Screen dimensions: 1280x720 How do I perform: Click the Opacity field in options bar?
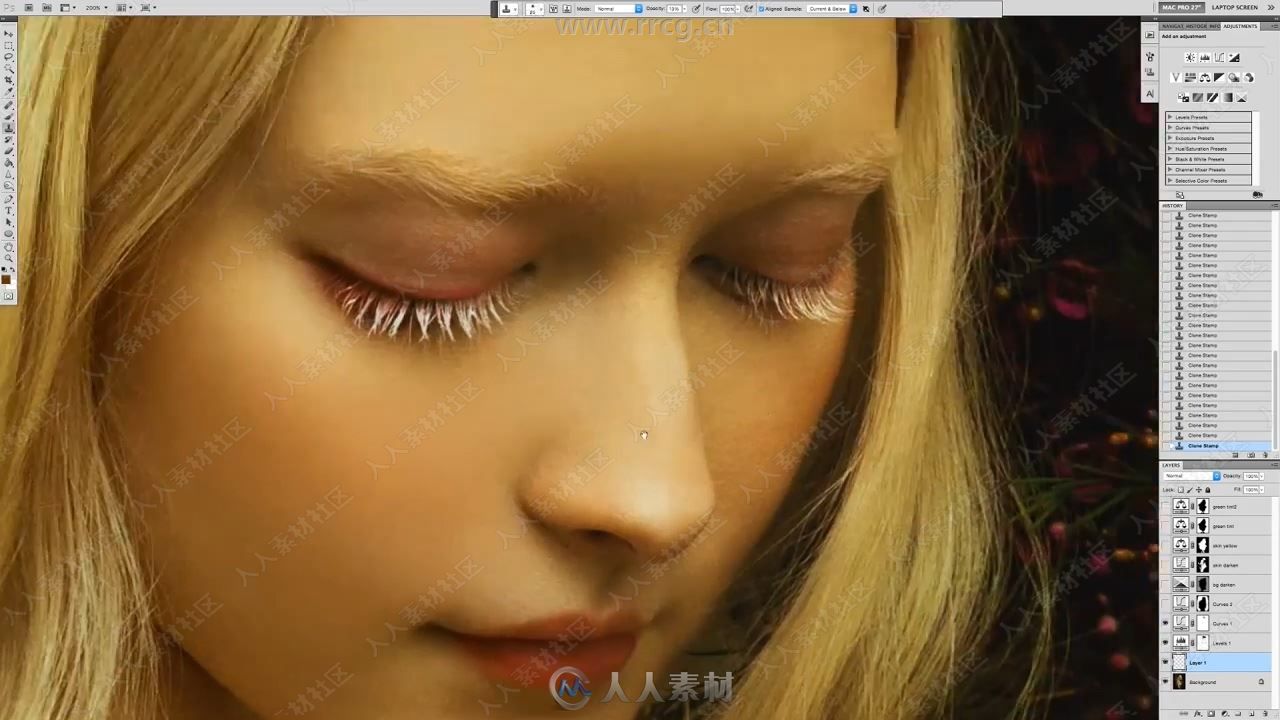(x=675, y=8)
